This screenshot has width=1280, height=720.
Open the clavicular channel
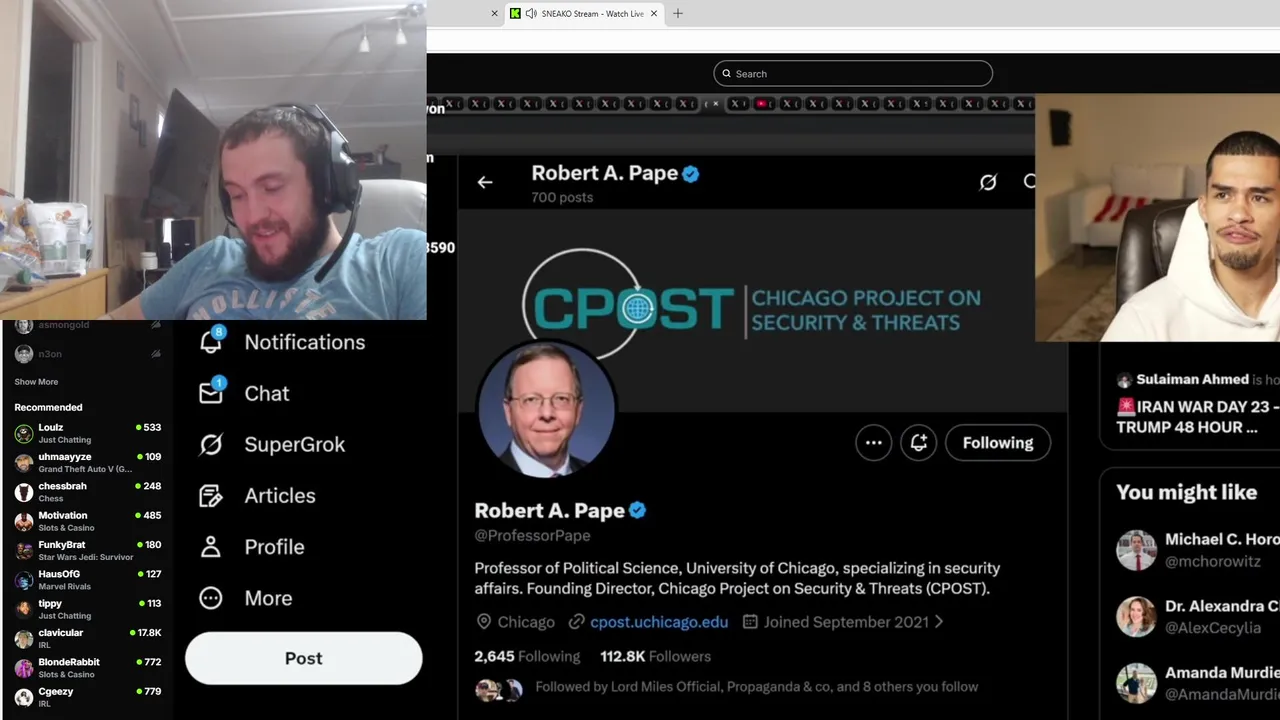(x=88, y=638)
